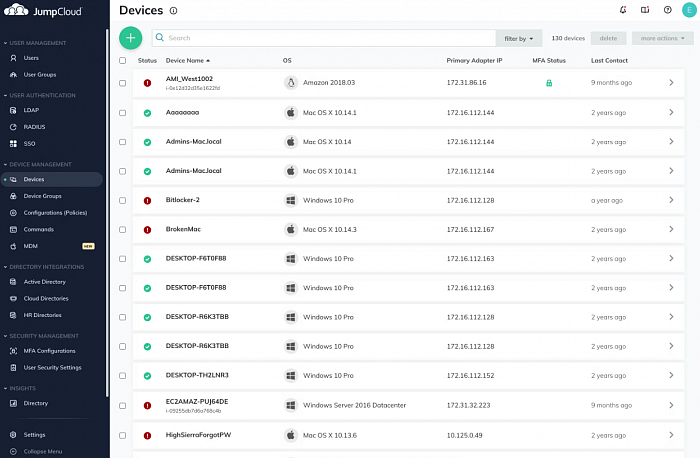The width and height of the screenshot is (700, 458).
Task: Click the green add device plus button
Action: coord(130,38)
